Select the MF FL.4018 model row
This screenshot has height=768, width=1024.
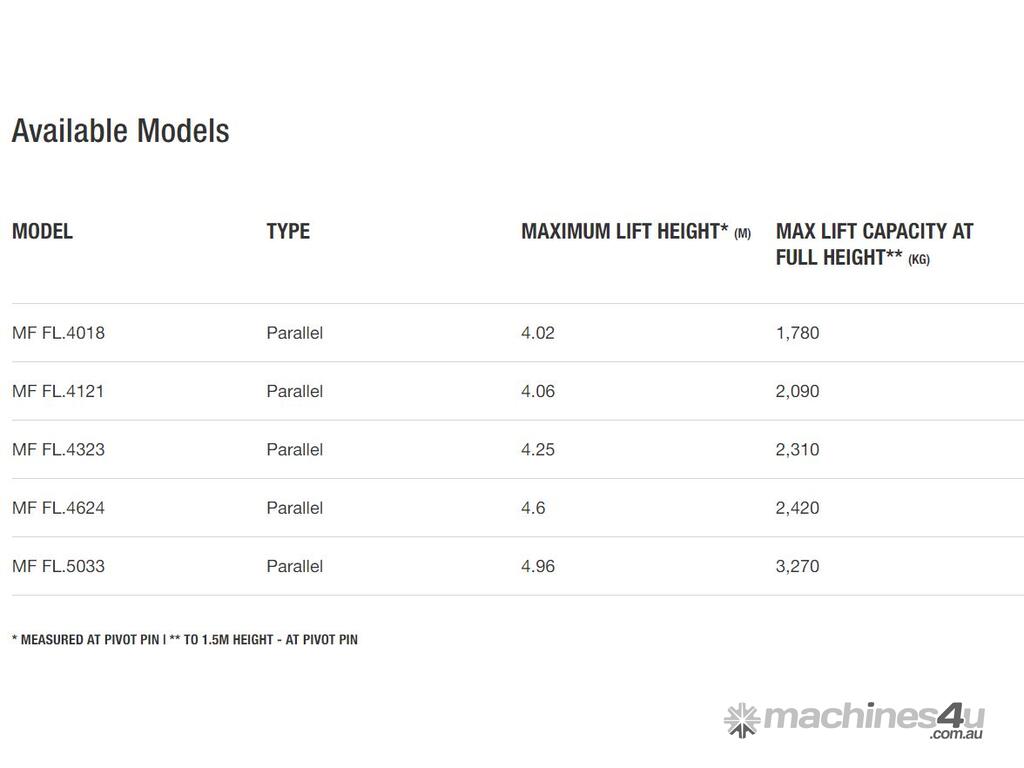pyautogui.click(x=58, y=333)
